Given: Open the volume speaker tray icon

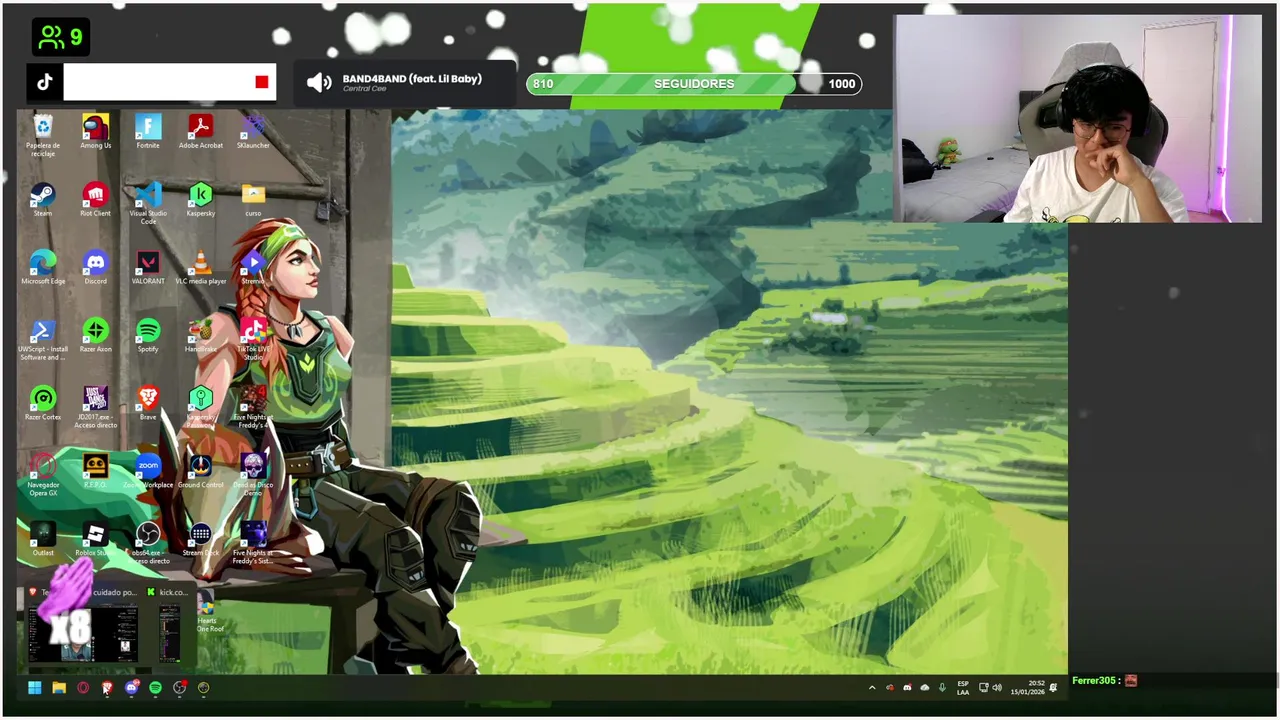Looking at the screenshot, I should tap(997, 687).
